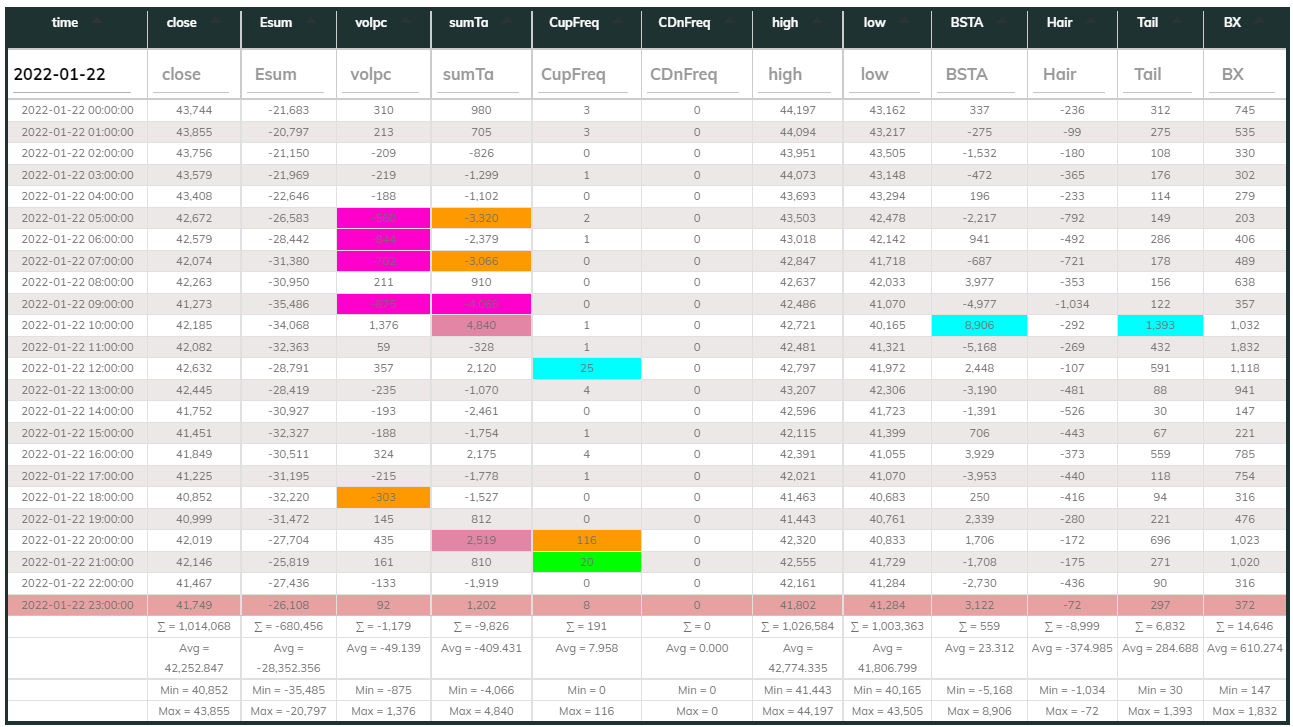Click the Esum cell -35,486

288,304
